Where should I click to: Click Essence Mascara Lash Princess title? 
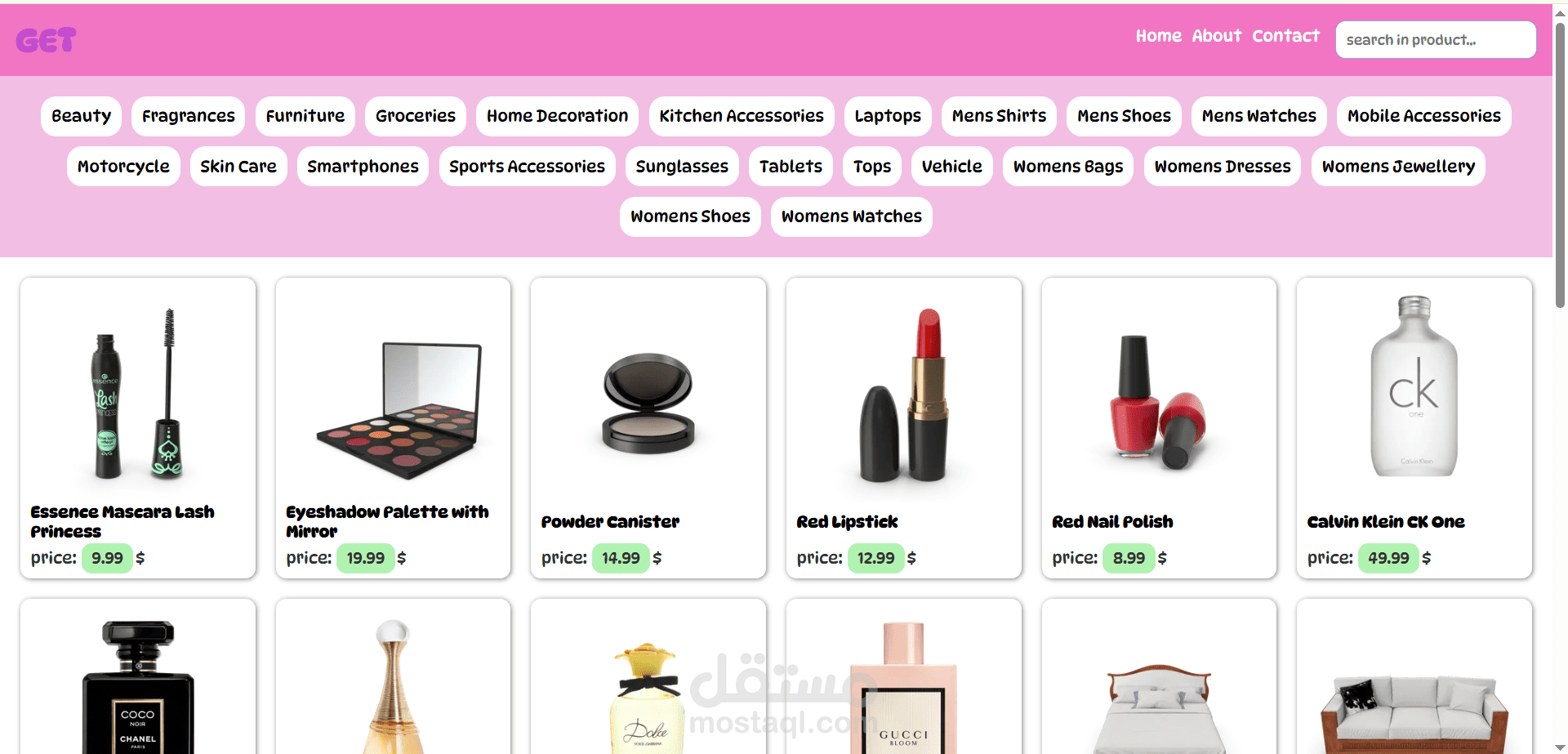(122, 521)
